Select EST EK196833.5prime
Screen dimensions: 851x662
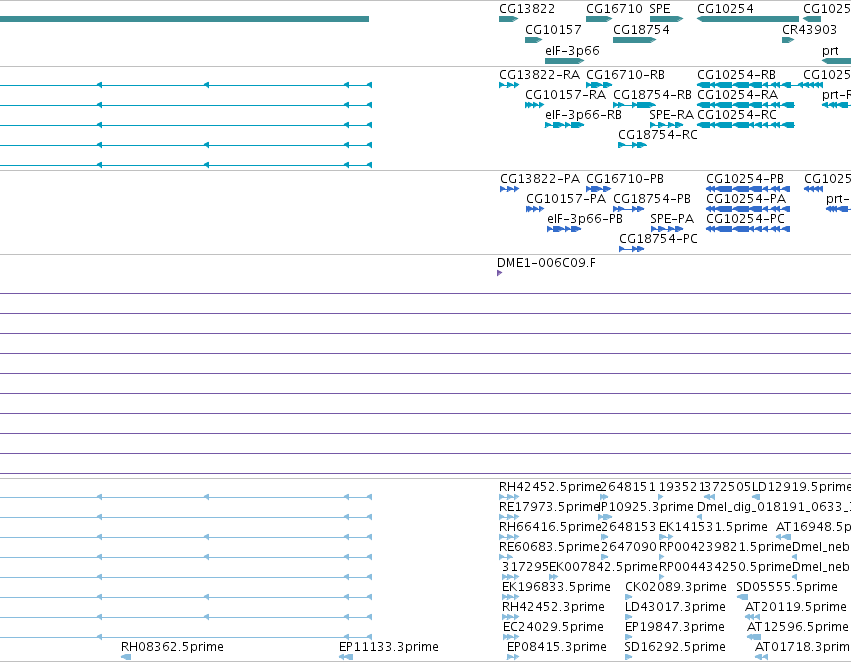click(556, 587)
